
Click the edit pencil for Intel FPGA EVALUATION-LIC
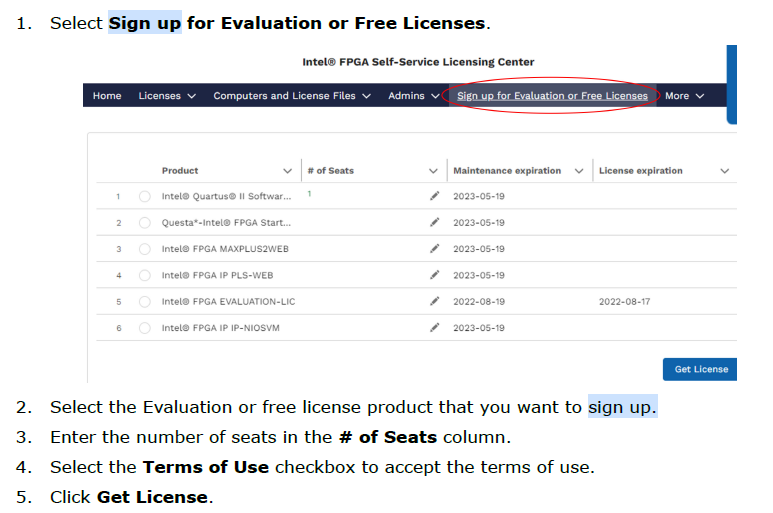click(434, 301)
